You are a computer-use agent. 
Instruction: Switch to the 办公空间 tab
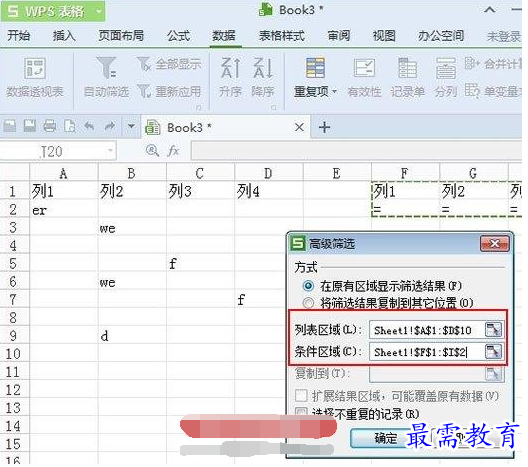(x=441, y=36)
